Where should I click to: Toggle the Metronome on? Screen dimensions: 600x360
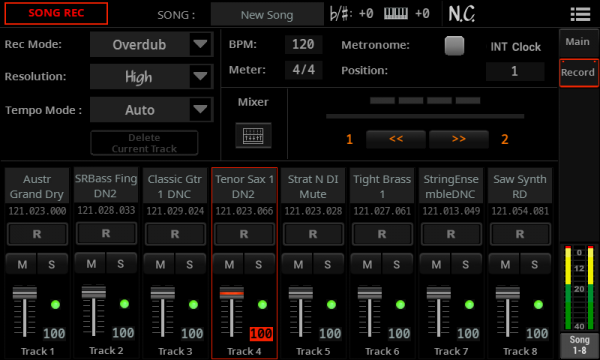[x=454, y=46]
